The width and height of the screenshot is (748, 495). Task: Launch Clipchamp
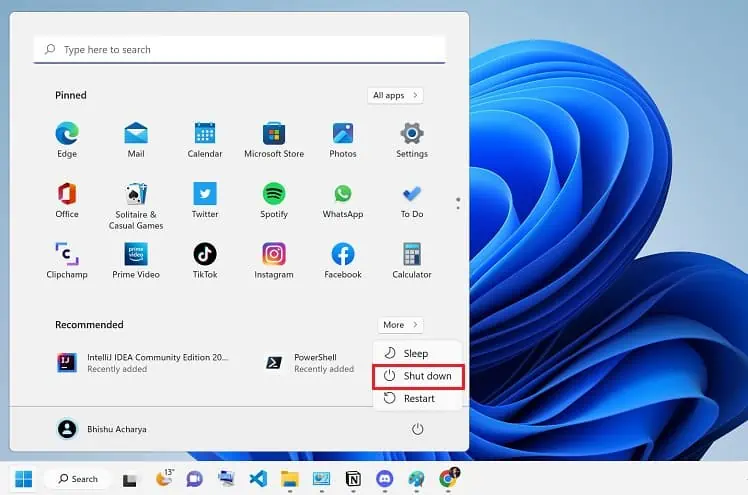[x=67, y=260]
